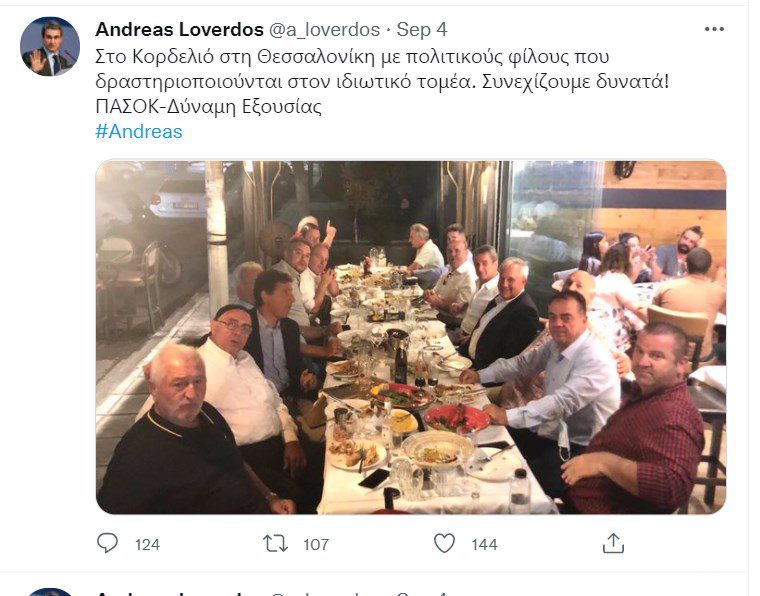Open the Andreas Loverdos display name link
This screenshot has height=596, width=760.
coord(179,30)
